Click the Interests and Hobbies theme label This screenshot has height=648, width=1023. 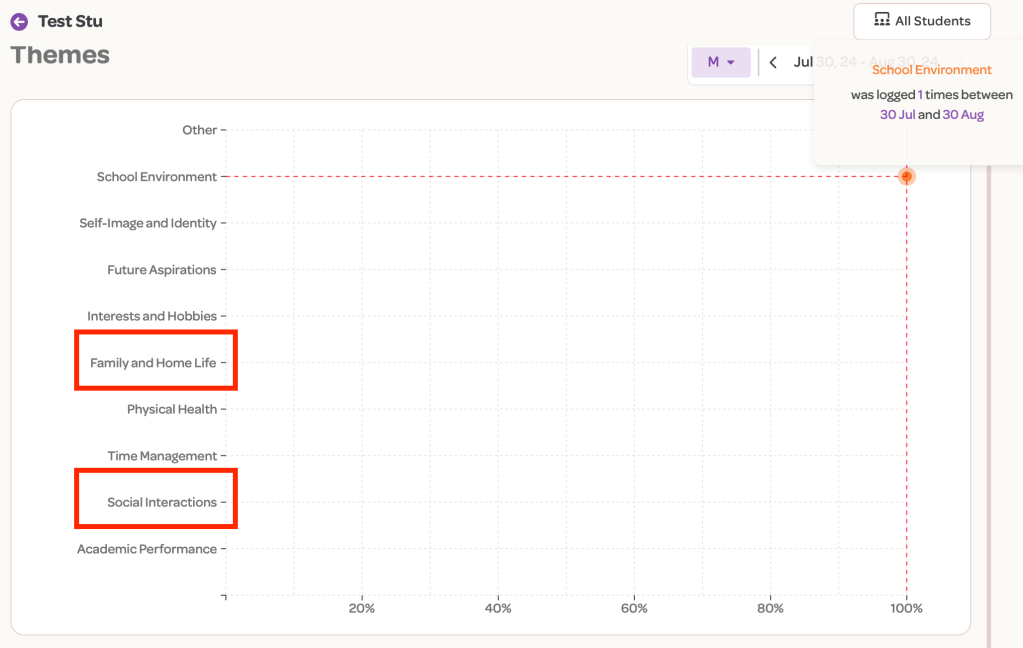point(151,316)
